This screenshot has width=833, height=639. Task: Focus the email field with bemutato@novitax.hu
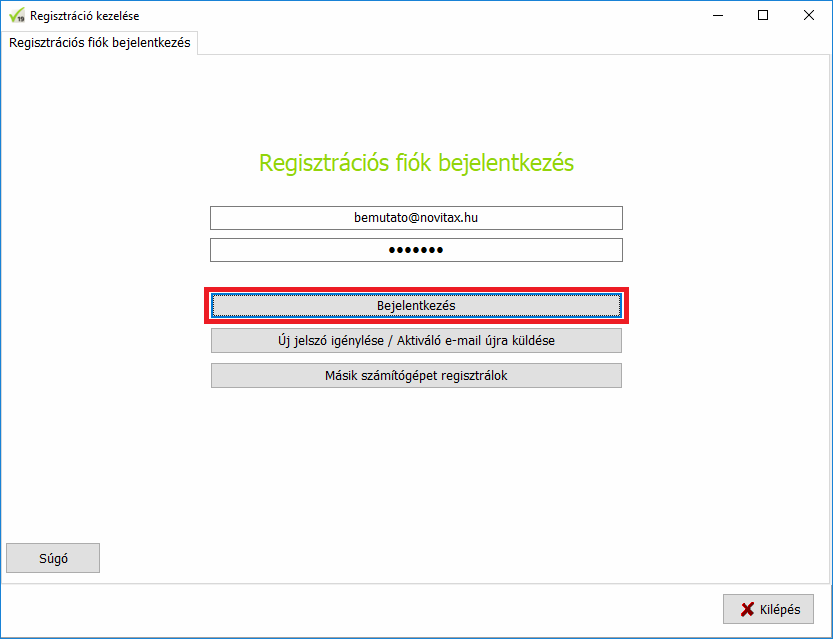(x=416, y=218)
